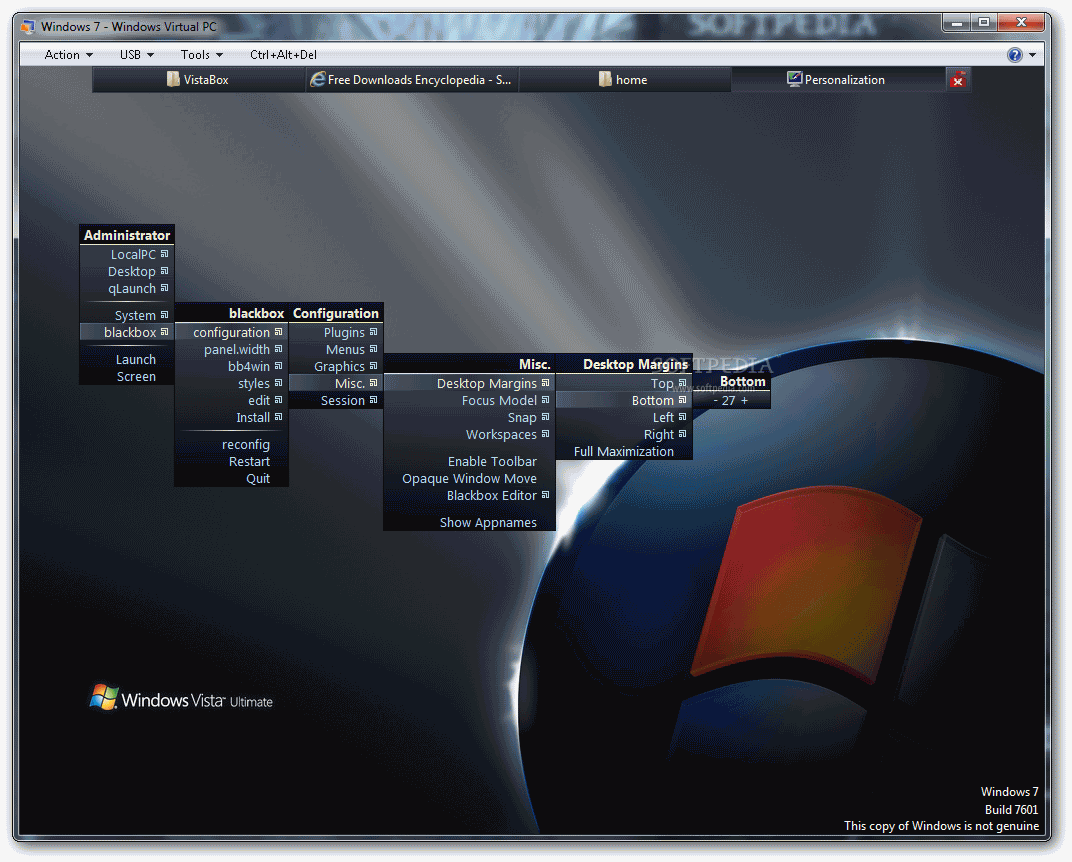
Task: Click the Configuration menu title
Action: 336,314
